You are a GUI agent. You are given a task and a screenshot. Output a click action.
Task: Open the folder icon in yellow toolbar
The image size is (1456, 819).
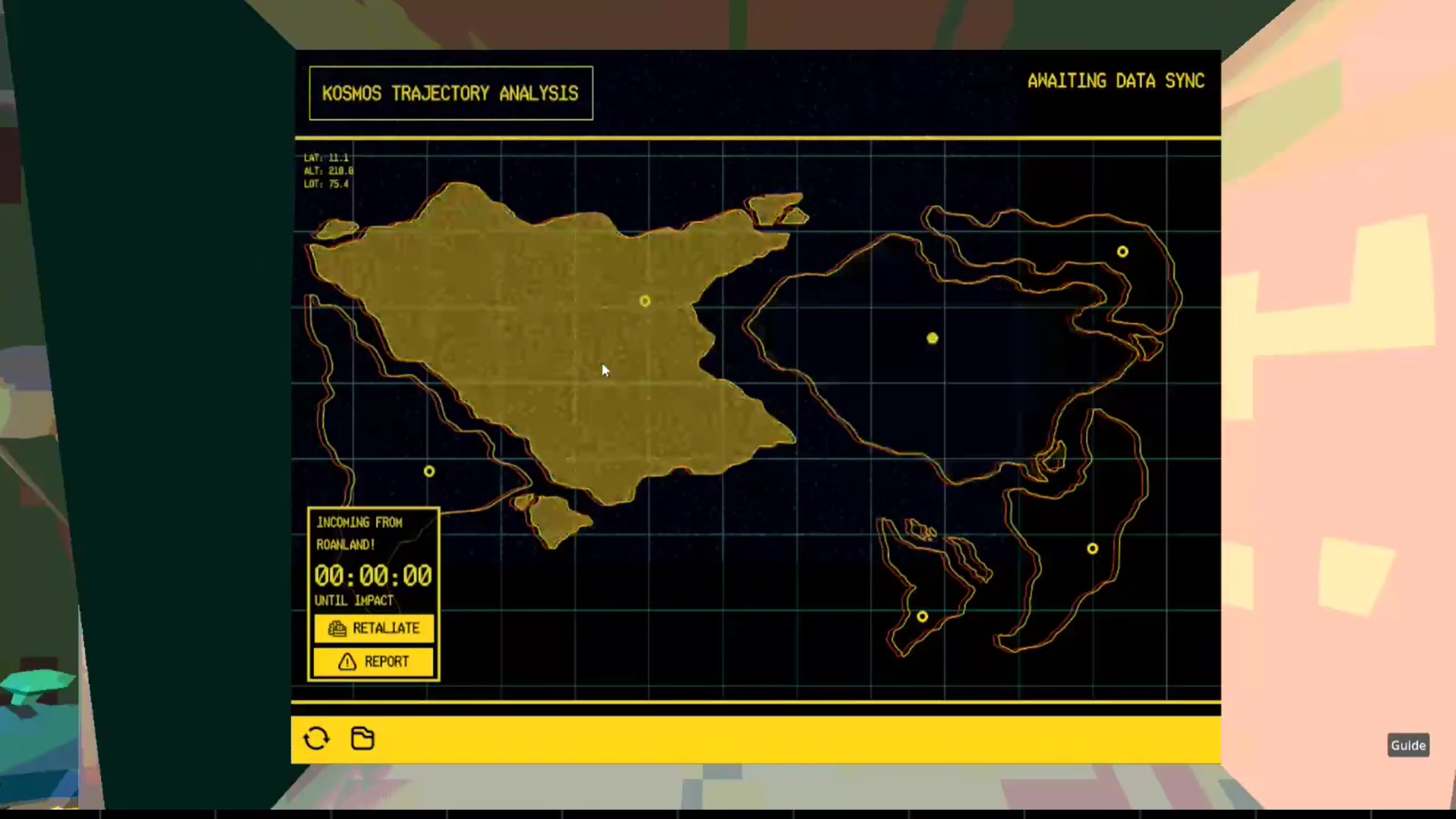pos(362,738)
